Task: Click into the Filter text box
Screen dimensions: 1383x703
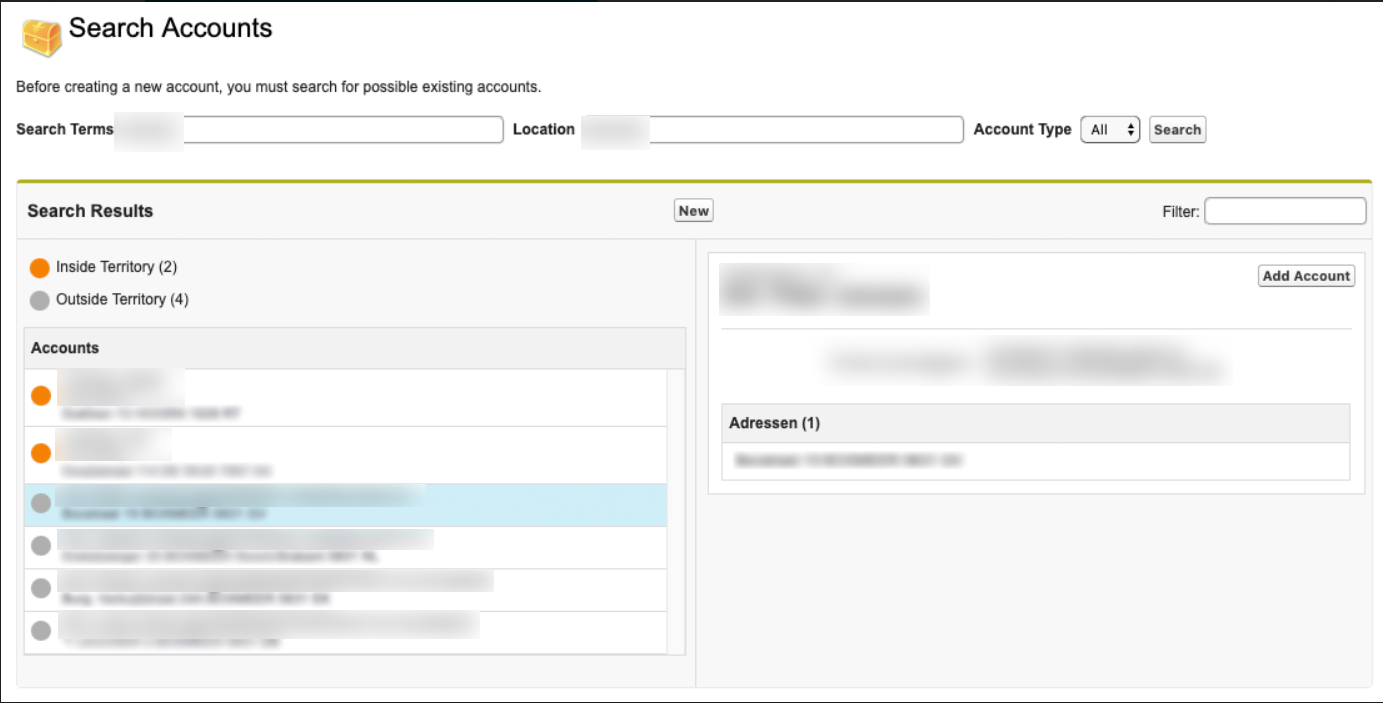Action: pos(1285,211)
